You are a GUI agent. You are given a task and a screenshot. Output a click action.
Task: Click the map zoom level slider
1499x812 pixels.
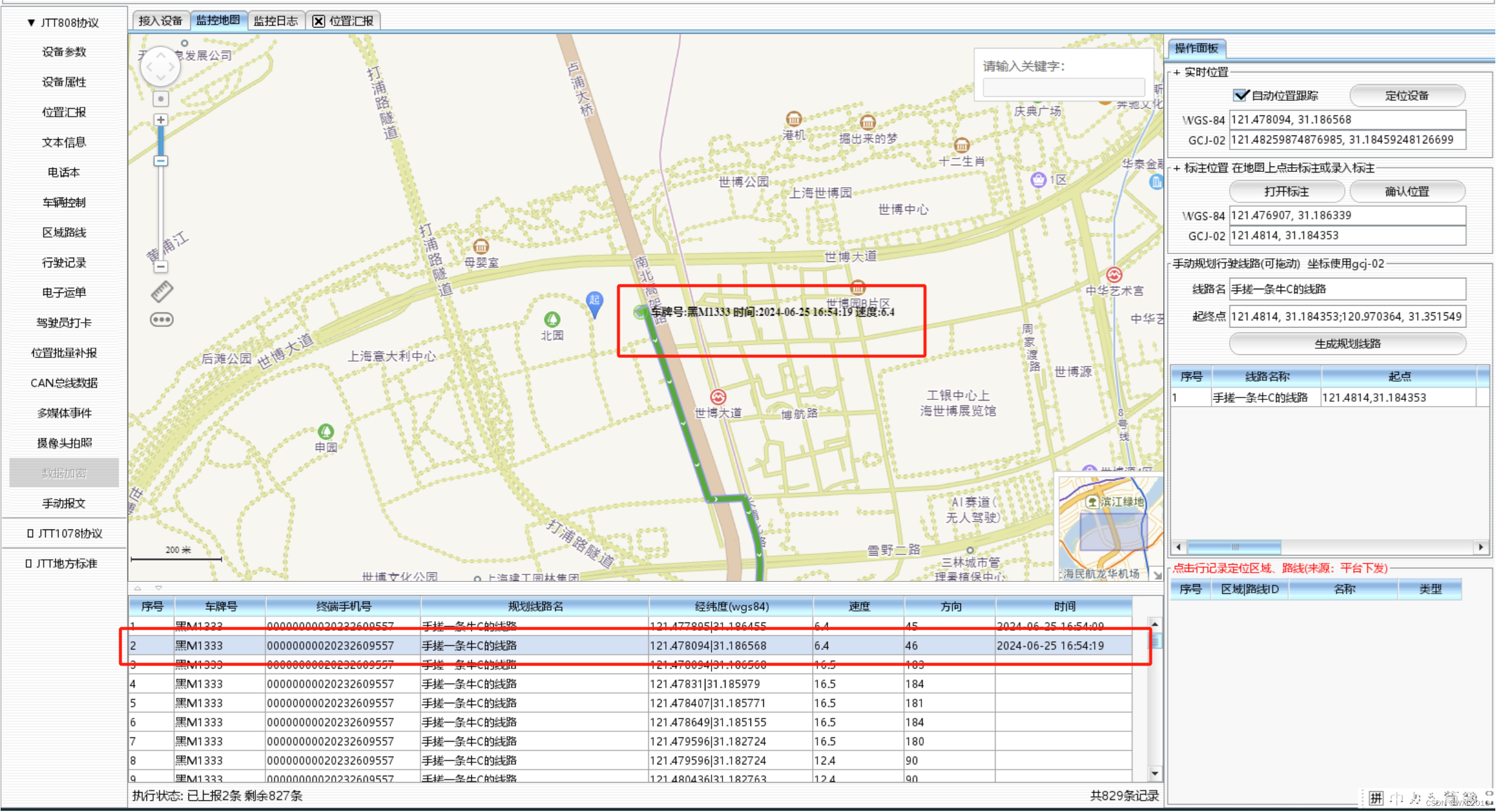point(161,161)
